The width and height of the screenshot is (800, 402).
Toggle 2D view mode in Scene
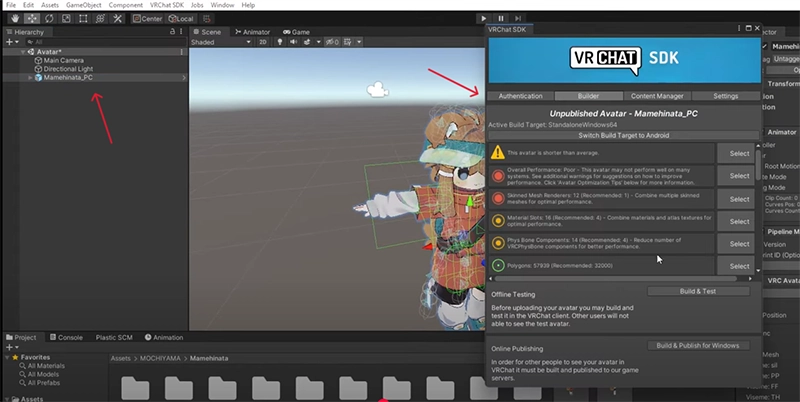tap(263, 43)
